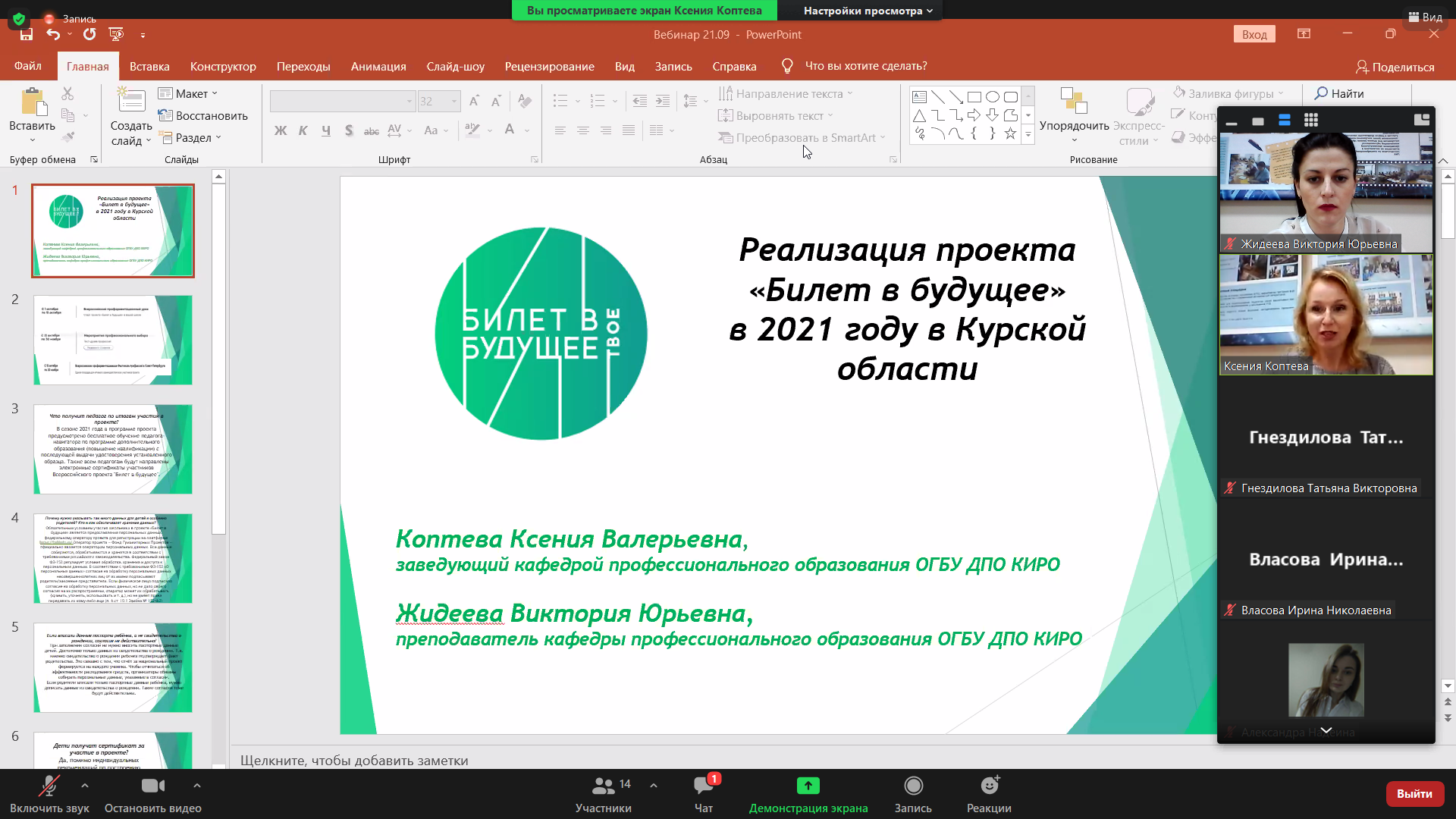Switch to Анимация tab
The image size is (1456, 819).
pyautogui.click(x=378, y=66)
